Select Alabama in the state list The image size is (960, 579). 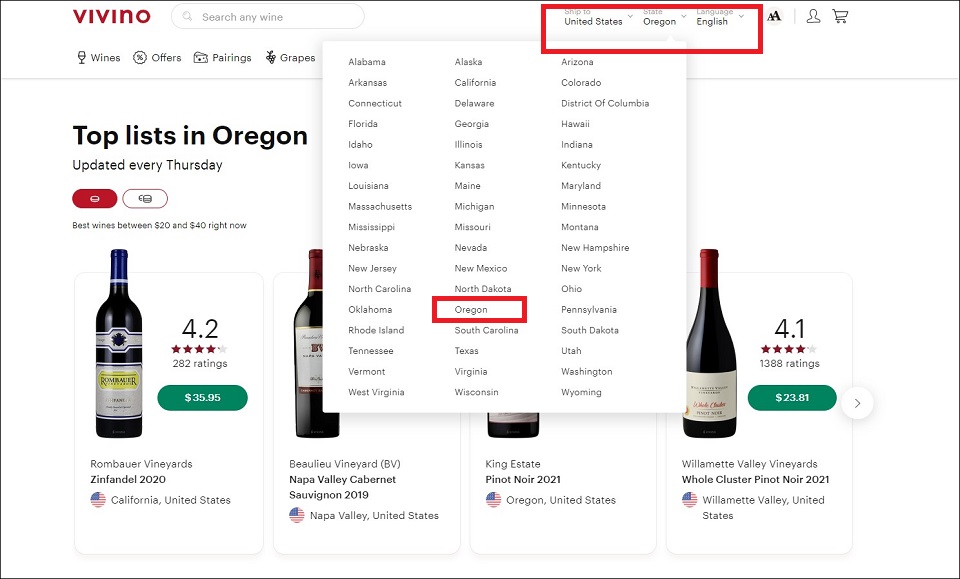coord(367,62)
